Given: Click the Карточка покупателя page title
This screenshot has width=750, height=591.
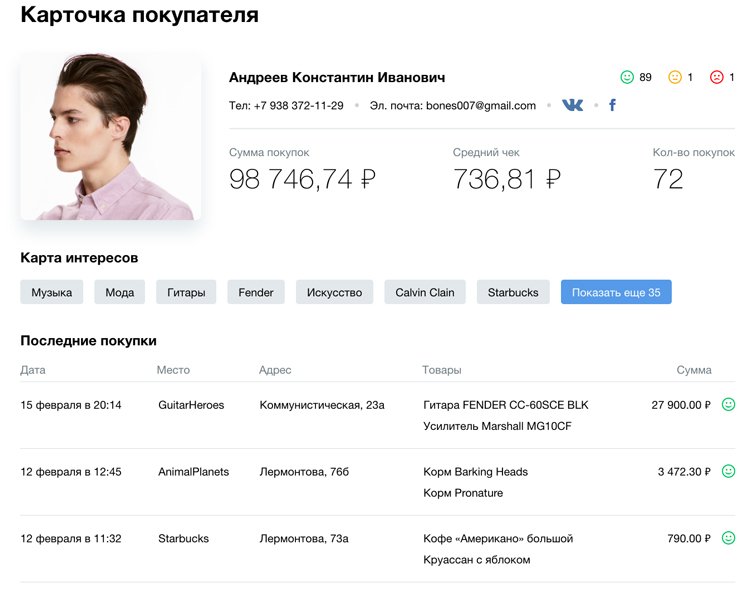Looking at the screenshot, I should click(x=139, y=15).
